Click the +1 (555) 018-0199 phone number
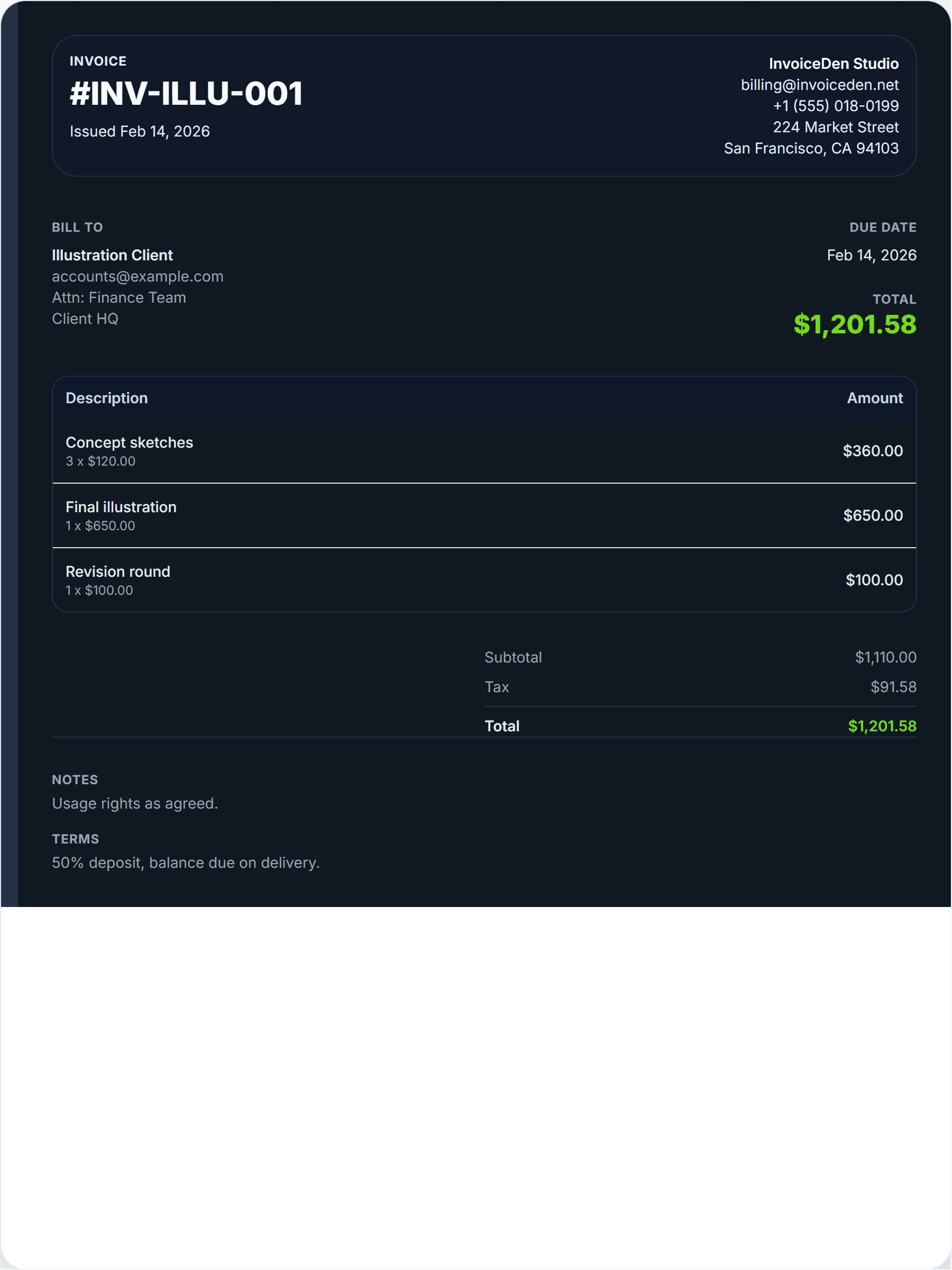The image size is (952, 1270). point(835,106)
